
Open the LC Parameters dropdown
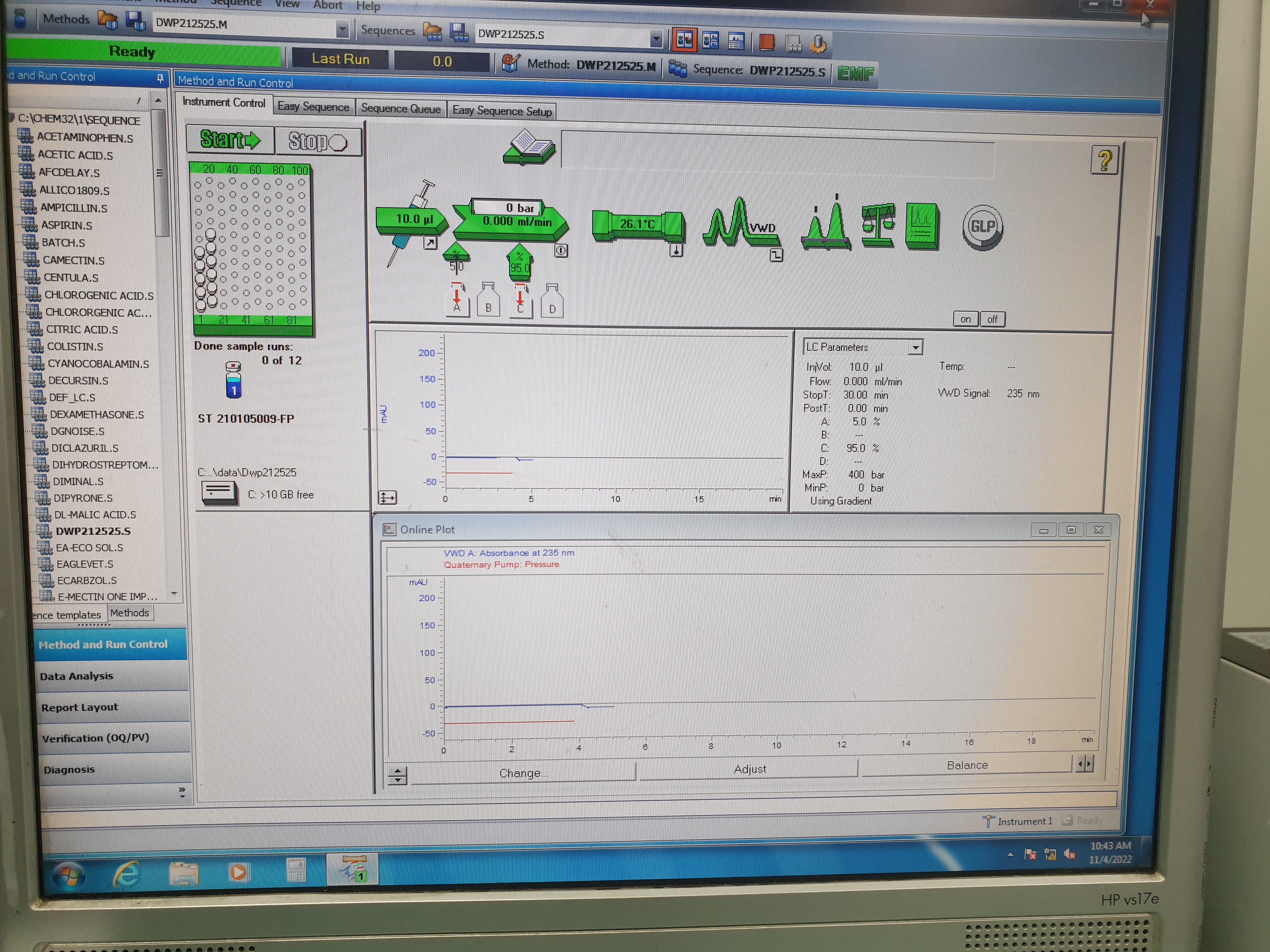tap(915, 347)
